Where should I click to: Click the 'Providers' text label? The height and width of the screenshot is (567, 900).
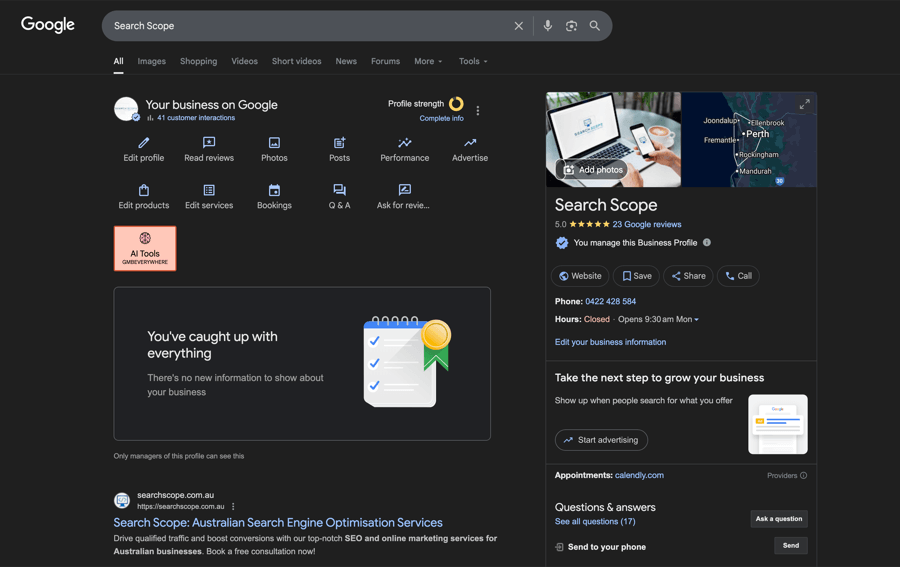pos(782,475)
